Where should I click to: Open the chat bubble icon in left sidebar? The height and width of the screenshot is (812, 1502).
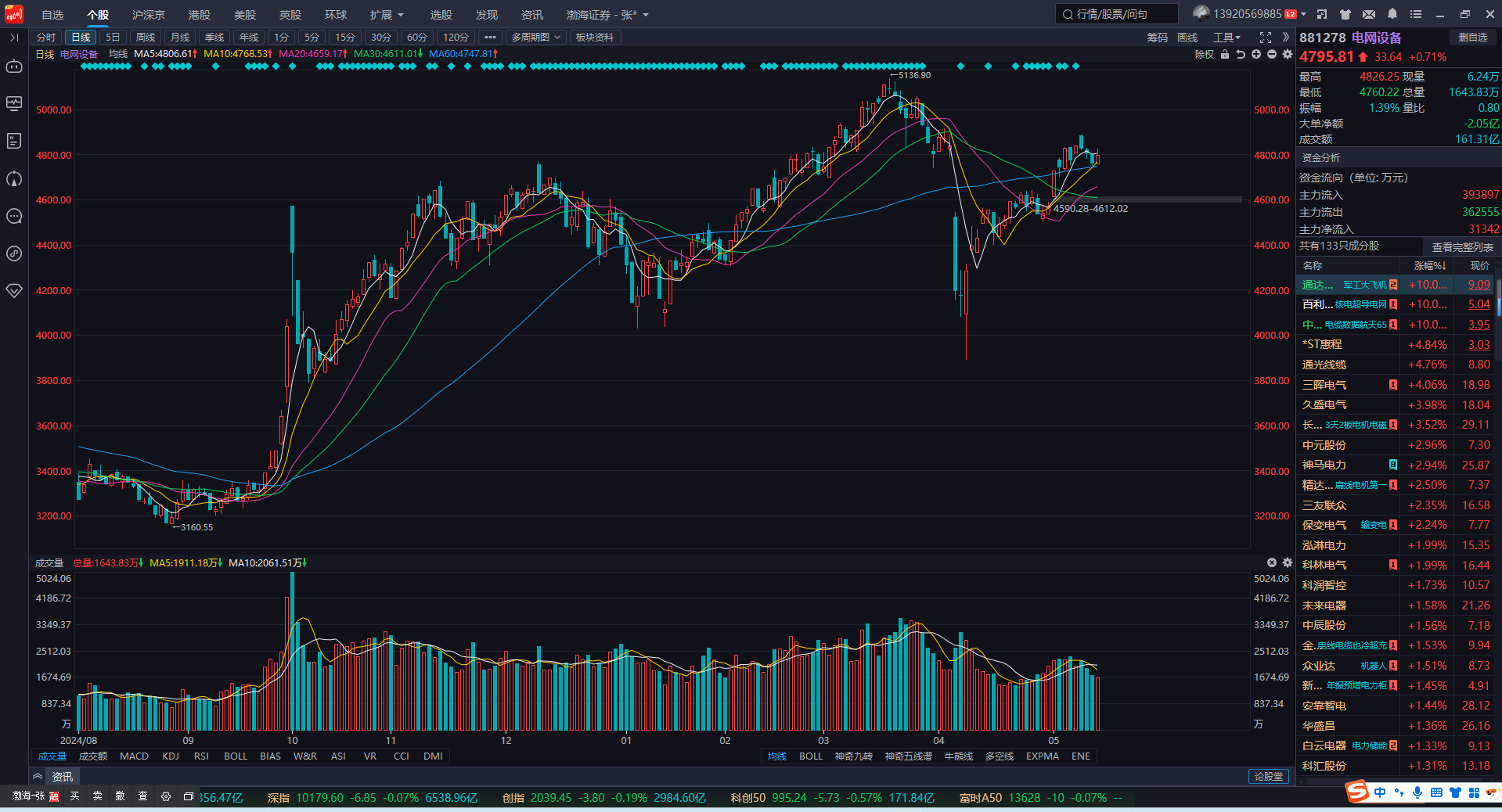click(14, 216)
